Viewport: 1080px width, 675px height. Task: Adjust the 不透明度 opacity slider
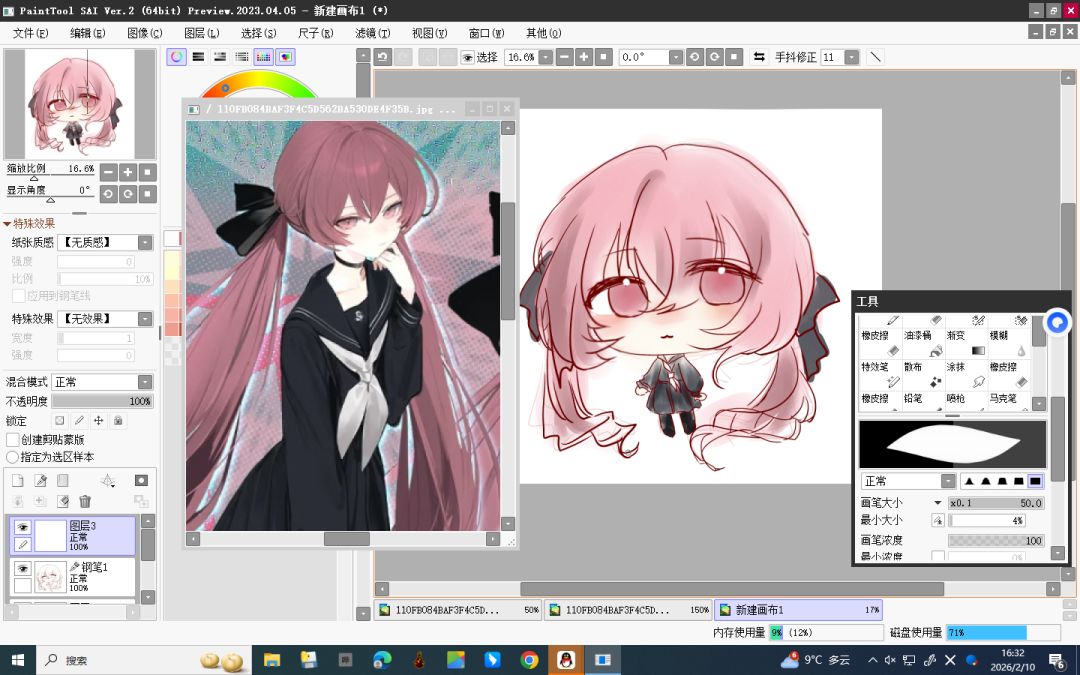(x=103, y=401)
